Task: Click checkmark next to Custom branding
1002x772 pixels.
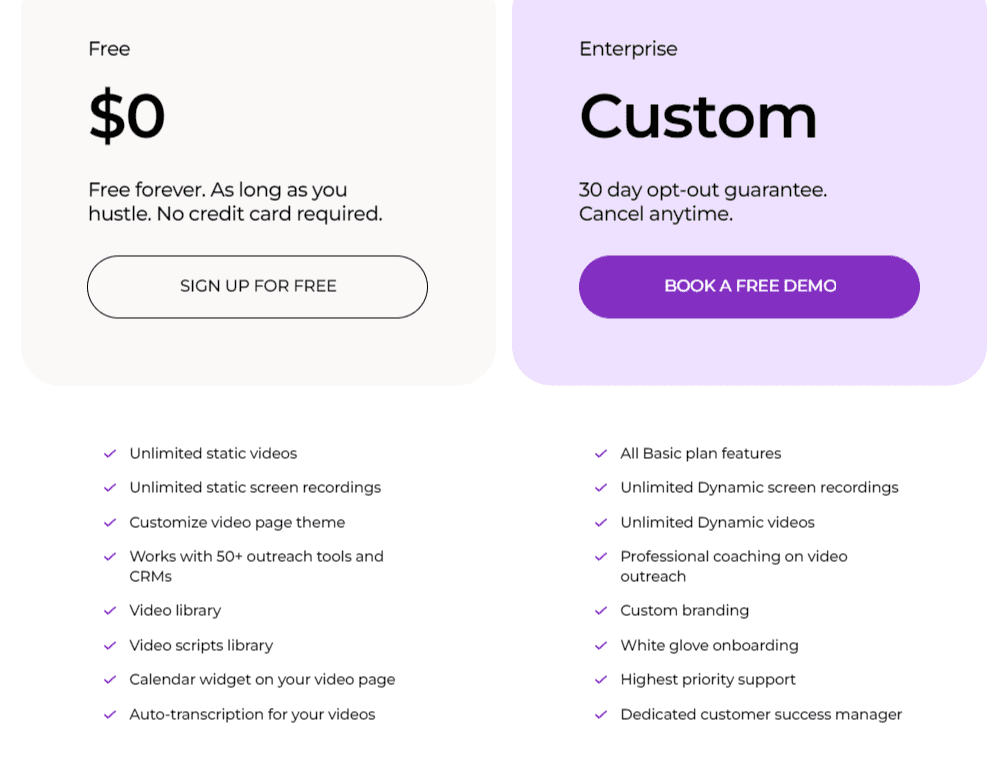Action: (601, 611)
